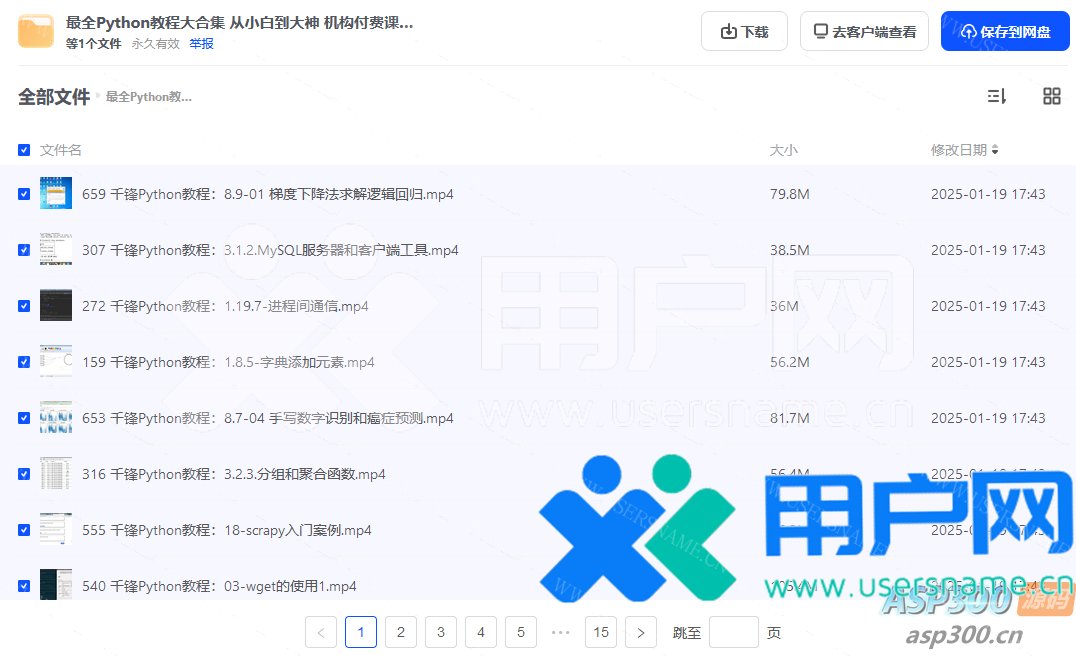Open thumbnail of file 159 video
The image size is (1076, 657).
[56, 361]
